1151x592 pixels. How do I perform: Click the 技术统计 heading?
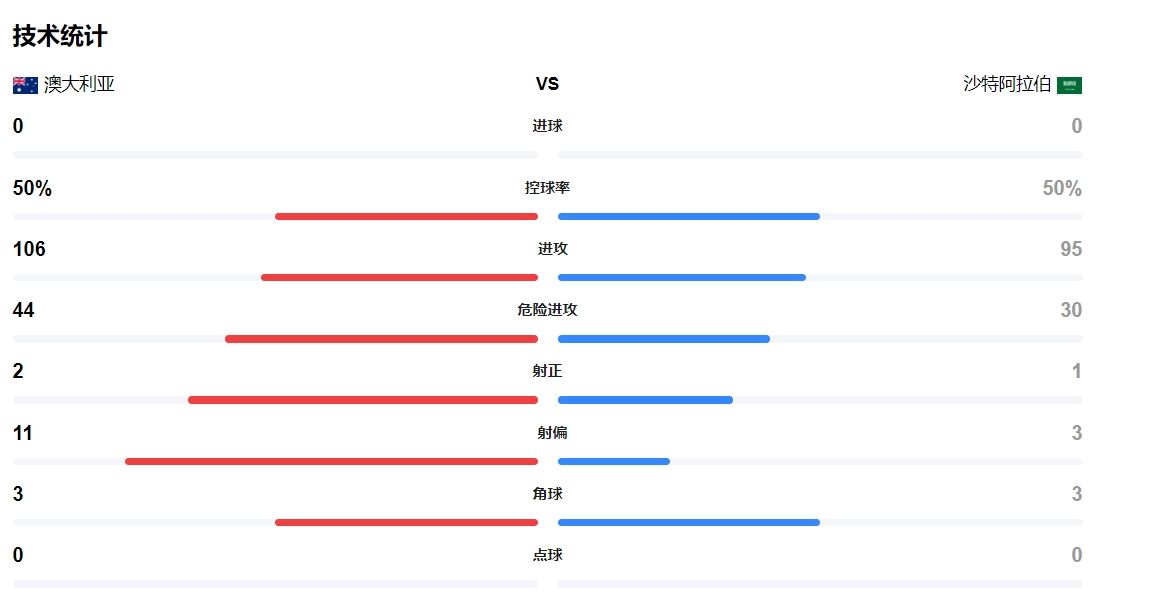(x=60, y=35)
